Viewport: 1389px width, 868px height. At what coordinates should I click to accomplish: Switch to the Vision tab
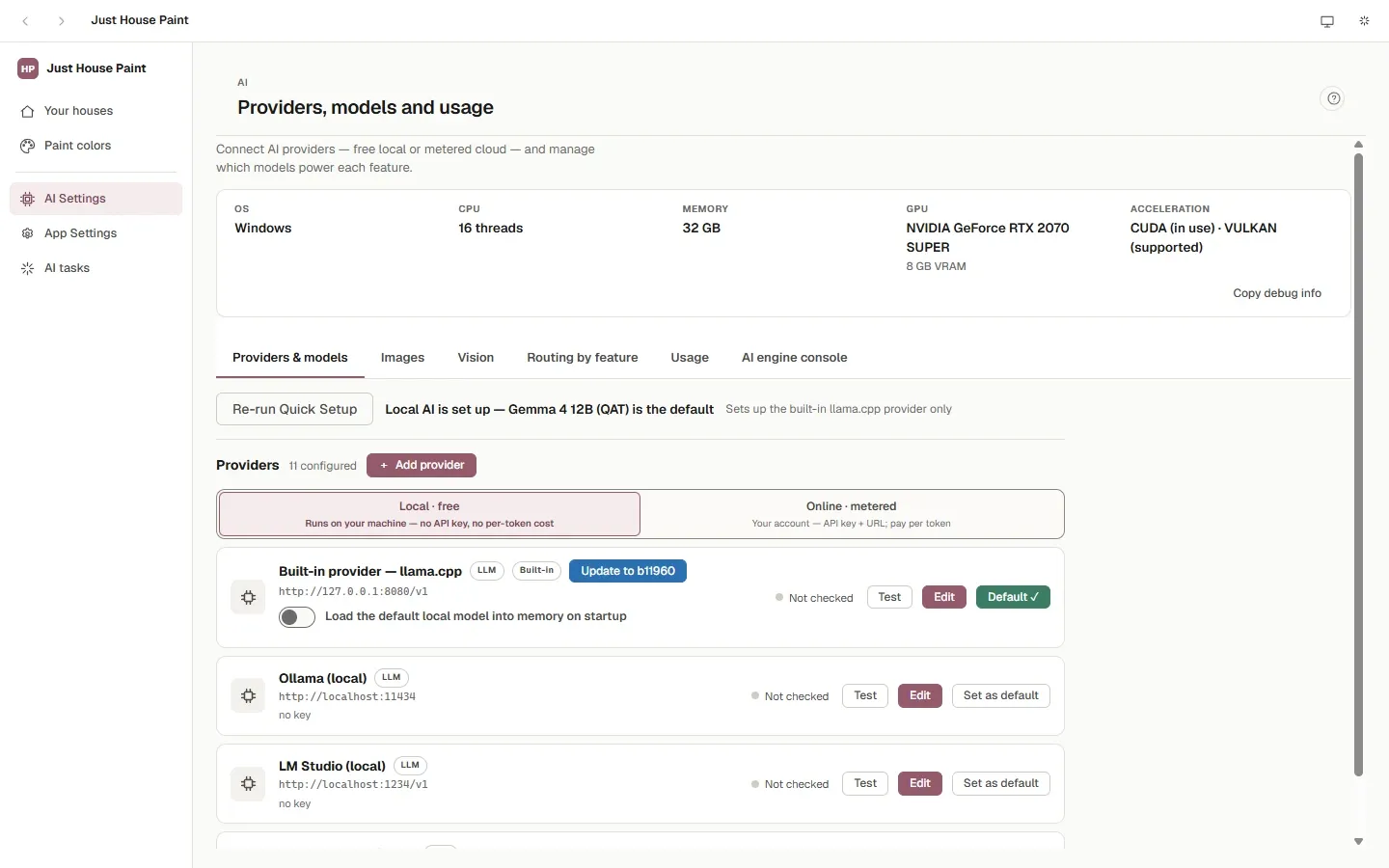click(476, 358)
